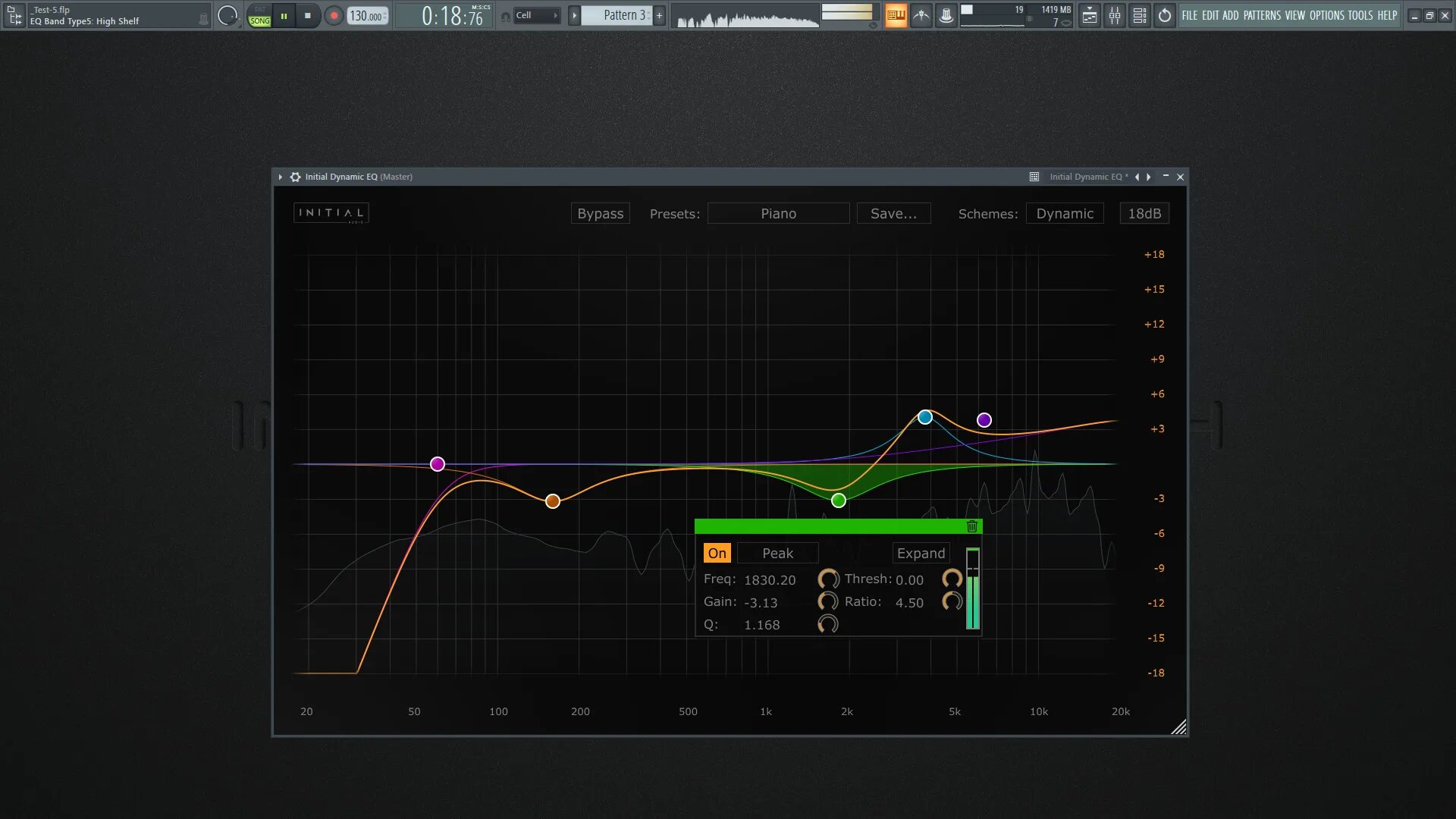
Task: Open the playlist view icon
Action: (x=1090, y=15)
